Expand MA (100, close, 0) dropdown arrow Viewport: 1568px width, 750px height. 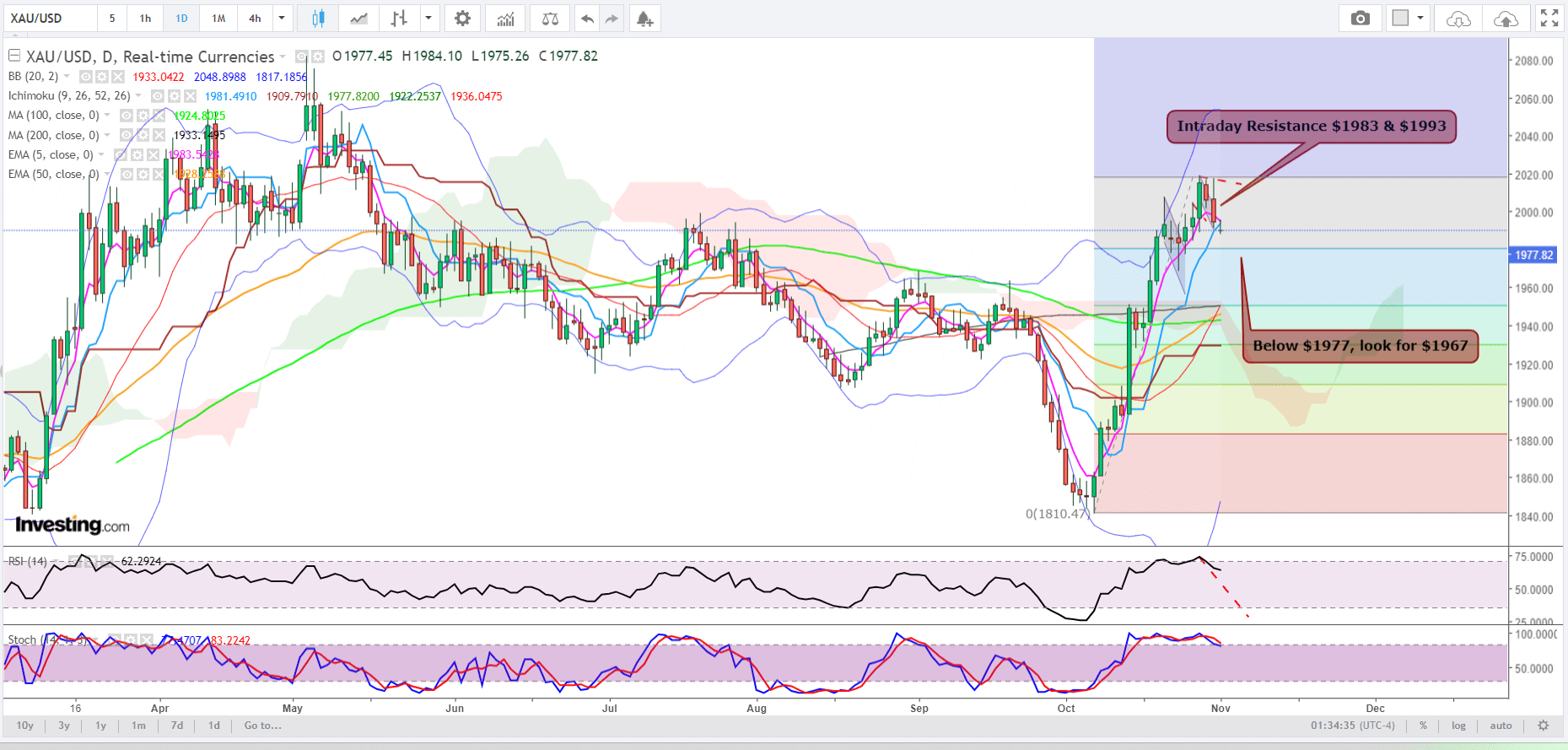[x=107, y=116]
